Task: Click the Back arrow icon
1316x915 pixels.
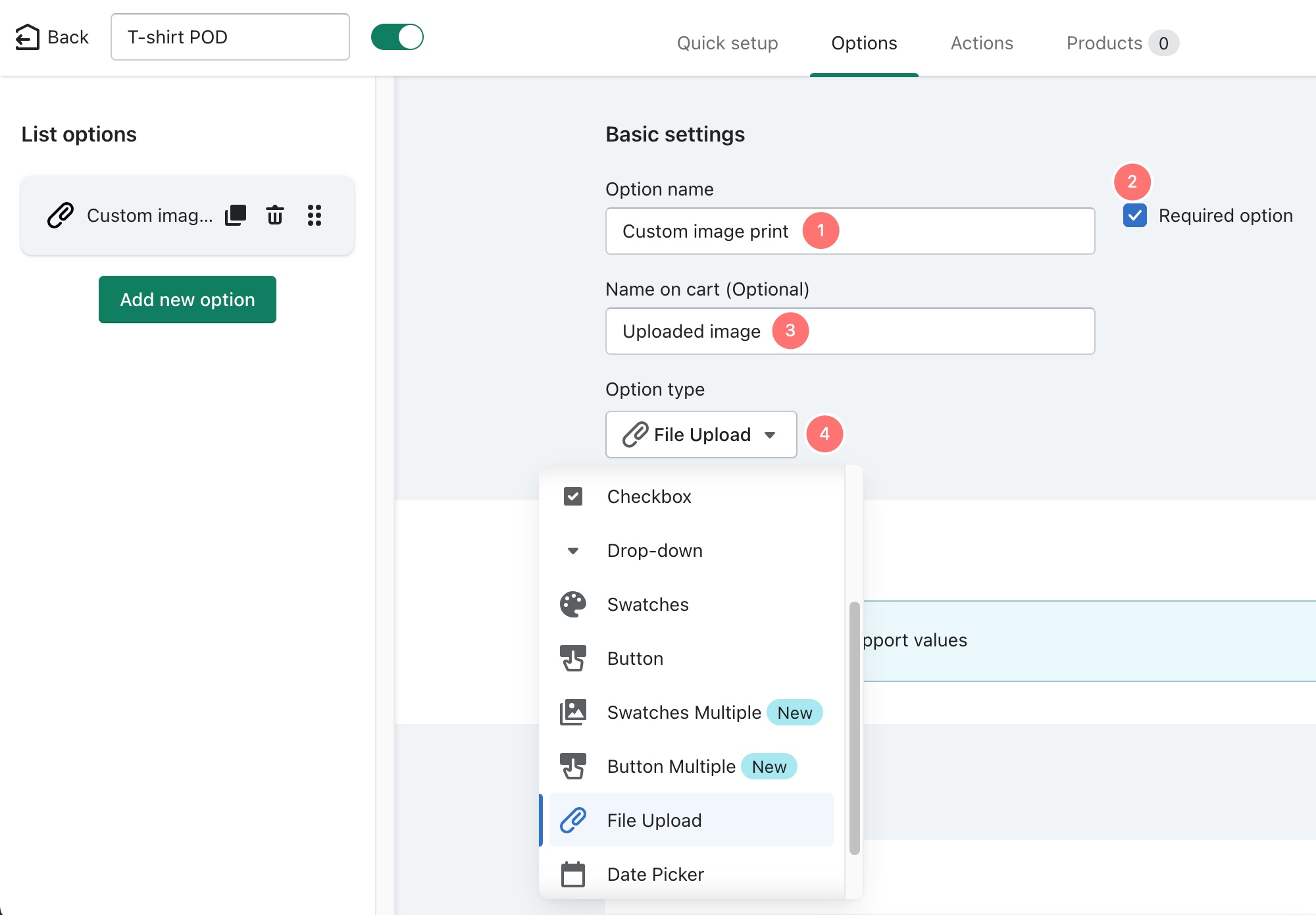Action: [27, 37]
